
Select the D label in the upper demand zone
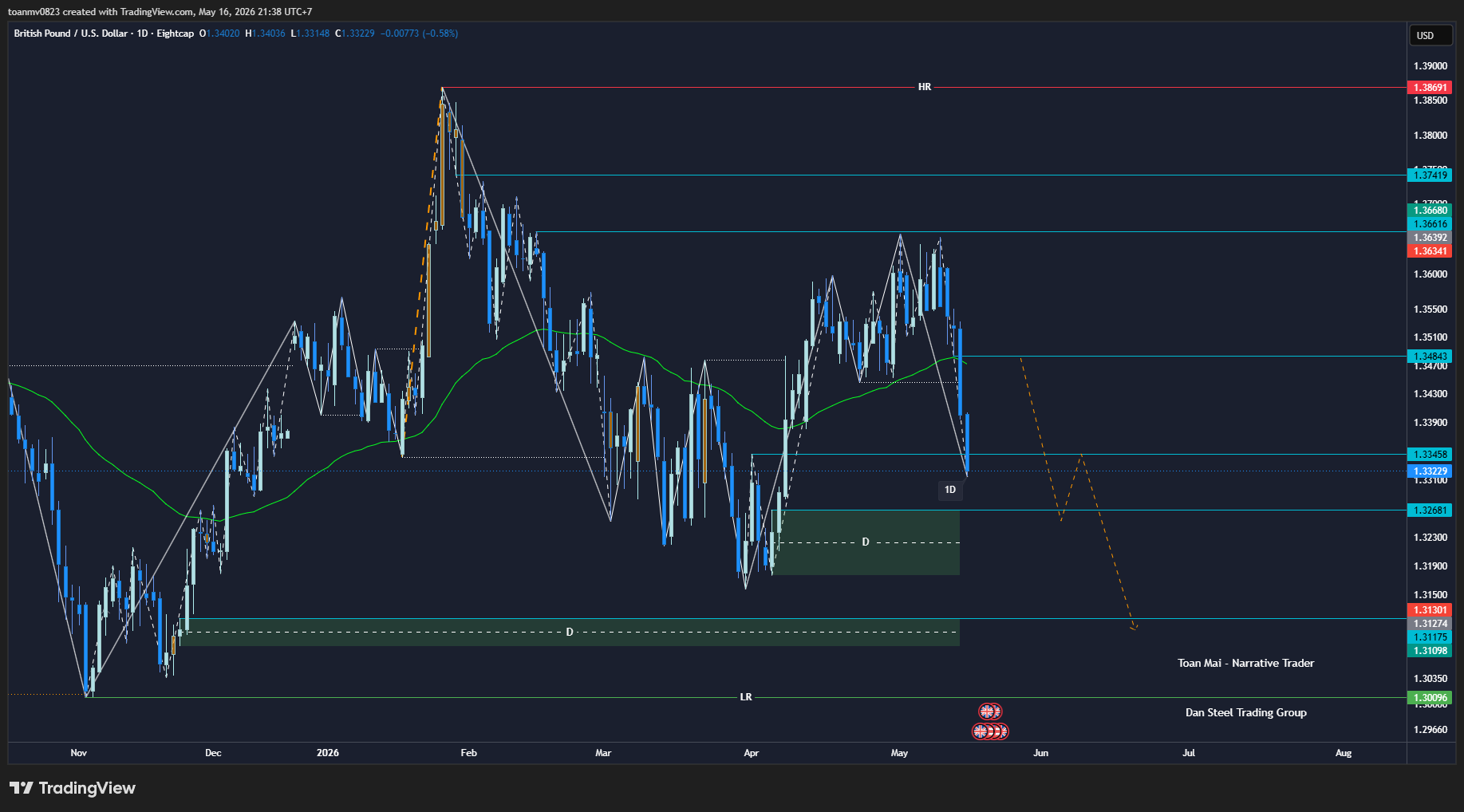coord(866,542)
